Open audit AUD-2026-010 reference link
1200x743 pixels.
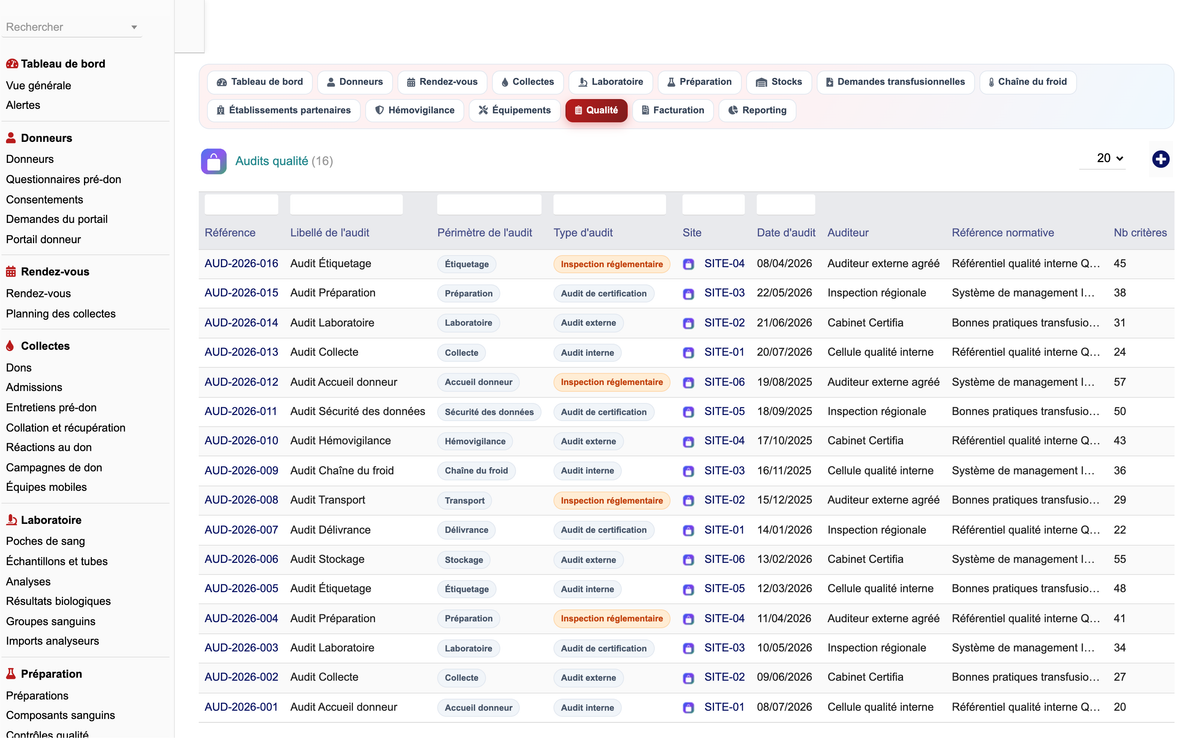coord(241,441)
